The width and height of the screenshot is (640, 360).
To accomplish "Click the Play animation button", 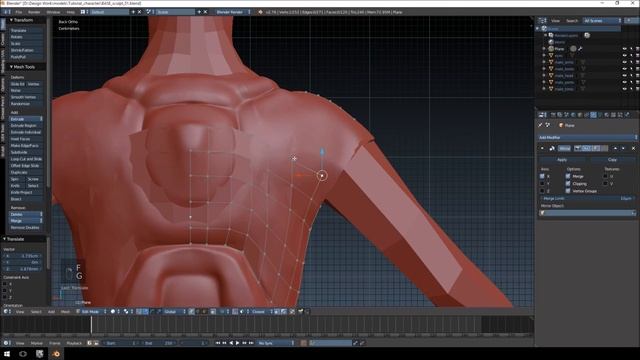I will click(x=238, y=343).
